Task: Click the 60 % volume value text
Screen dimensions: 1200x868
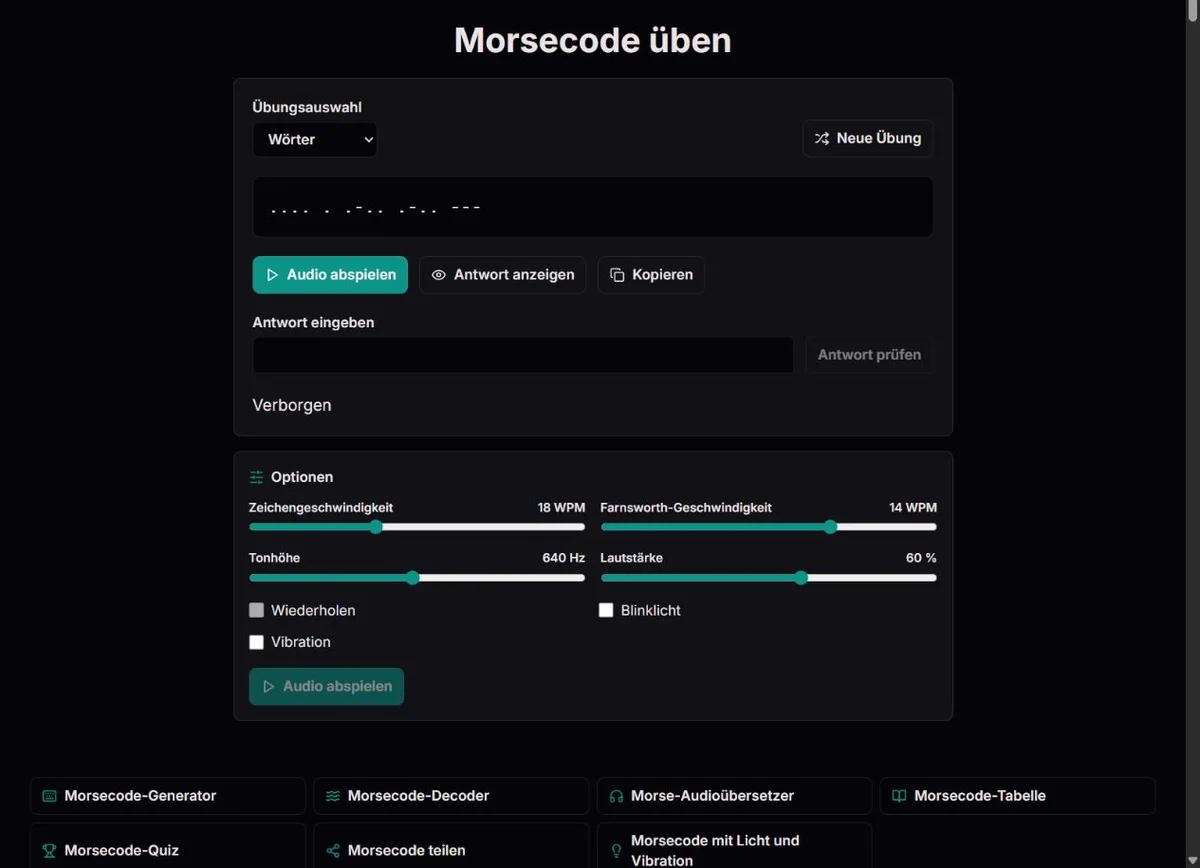Action: [921, 558]
